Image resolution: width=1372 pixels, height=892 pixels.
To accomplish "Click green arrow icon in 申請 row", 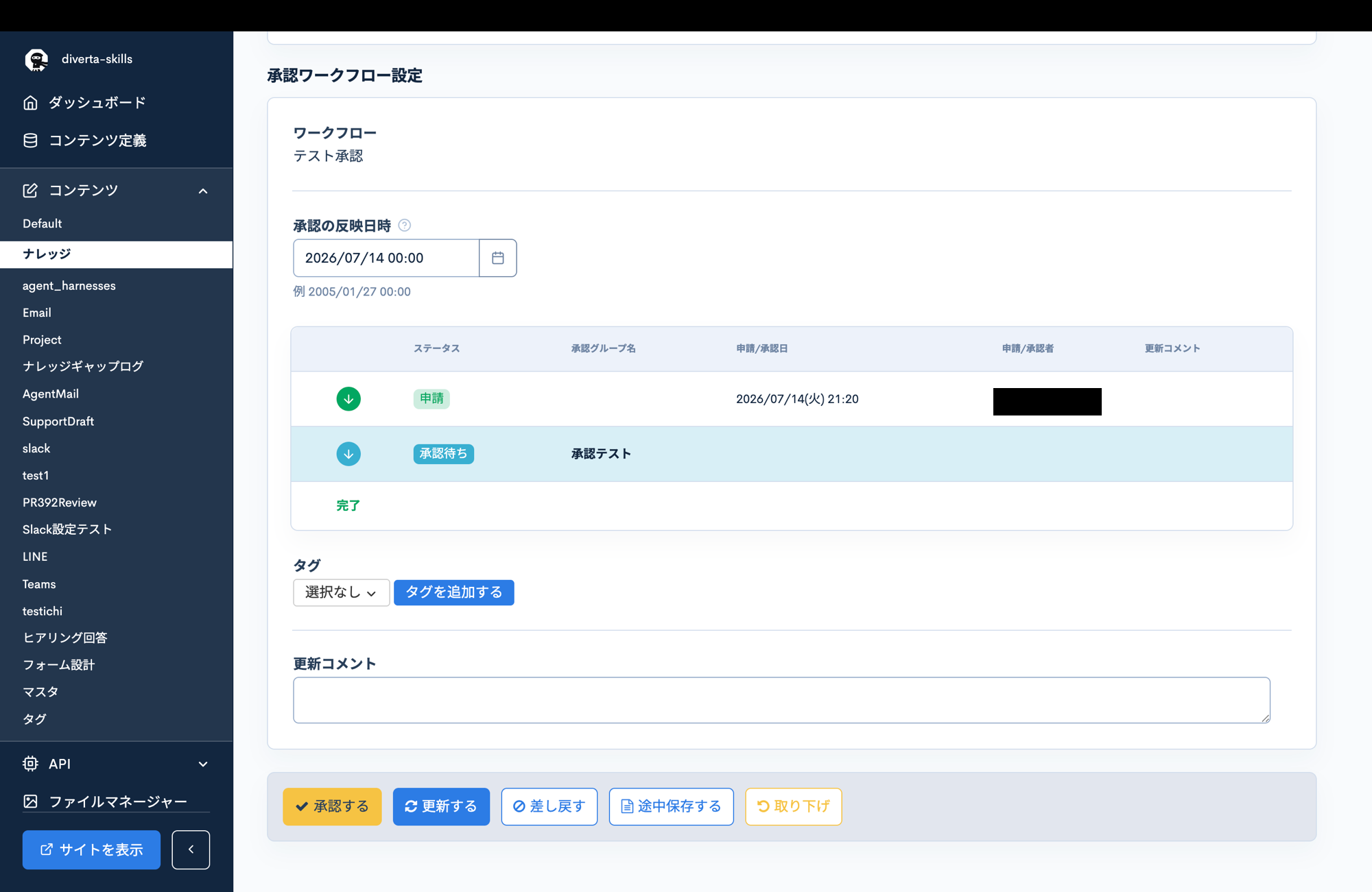I will click(x=348, y=399).
